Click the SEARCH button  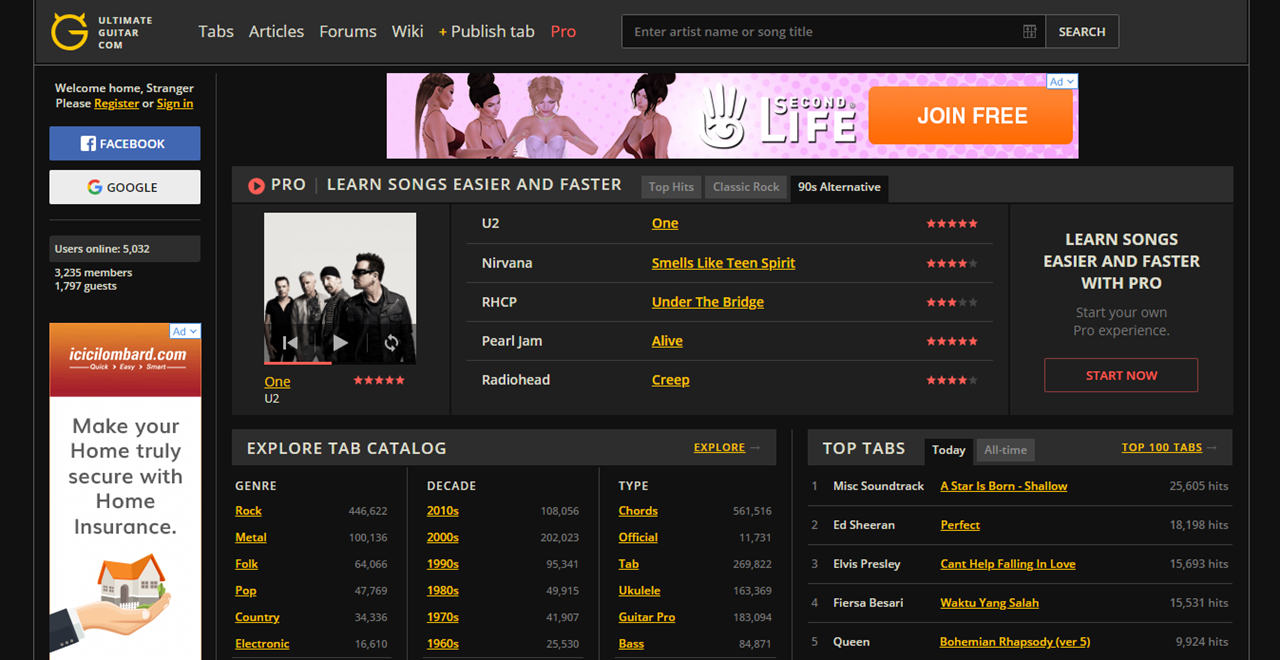pos(1082,32)
